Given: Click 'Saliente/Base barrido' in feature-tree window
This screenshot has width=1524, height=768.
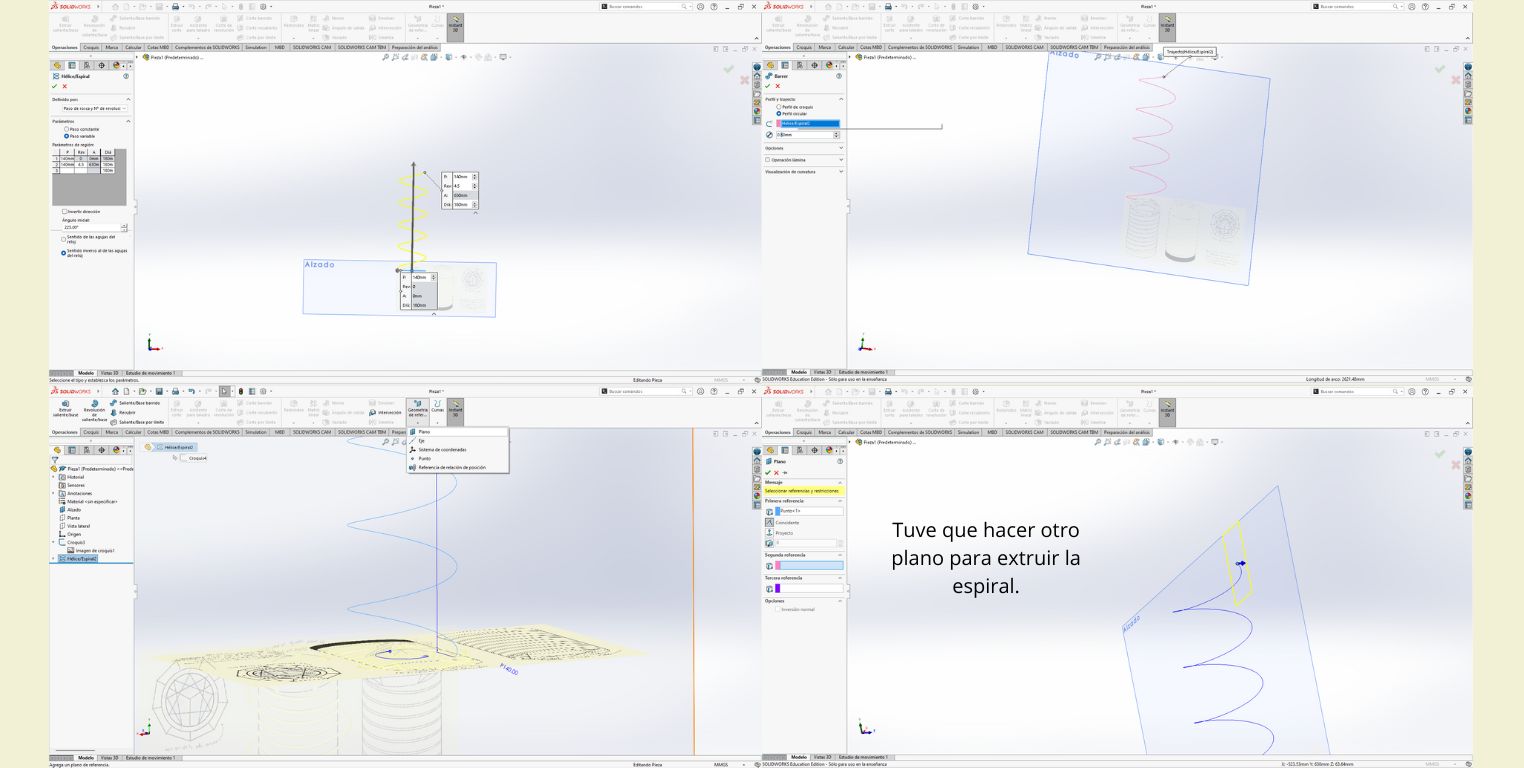Looking at the screenshot, I should [x=136, y=403].
